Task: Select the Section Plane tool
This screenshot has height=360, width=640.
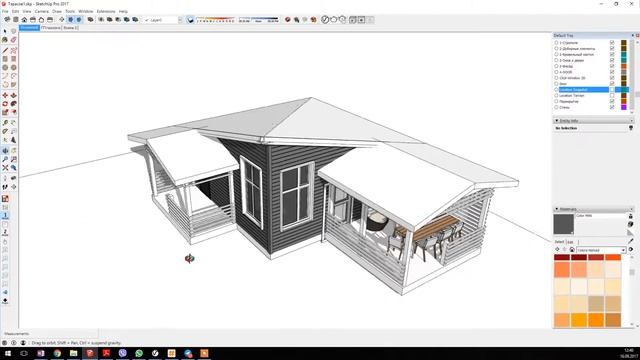Action: (x=13, y=187)
